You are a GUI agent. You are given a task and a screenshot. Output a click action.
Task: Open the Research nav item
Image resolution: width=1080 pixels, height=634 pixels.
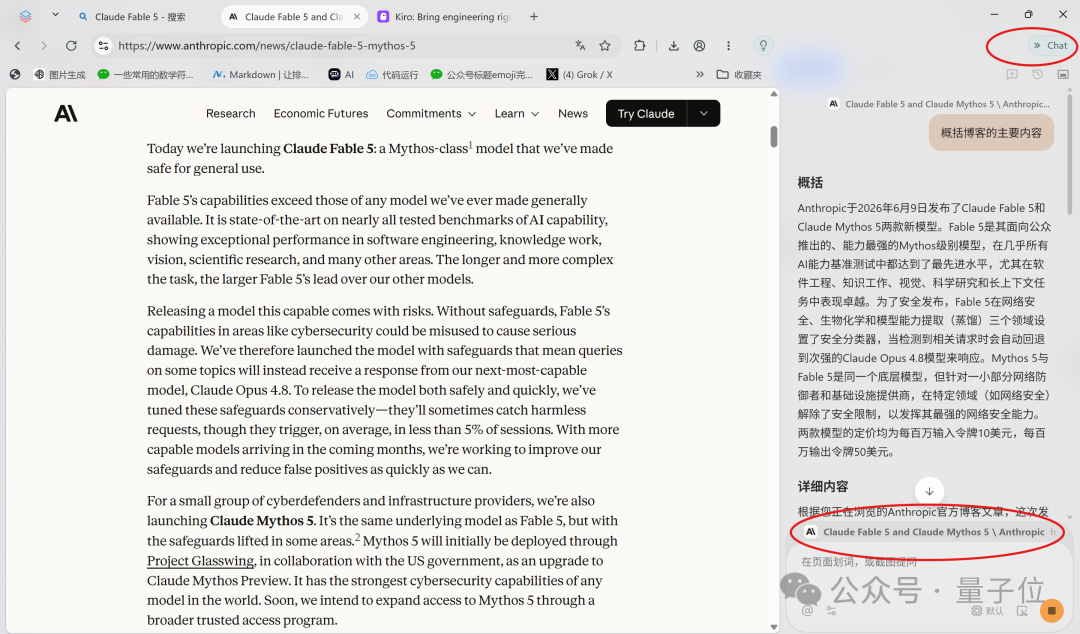coord(231,114)
